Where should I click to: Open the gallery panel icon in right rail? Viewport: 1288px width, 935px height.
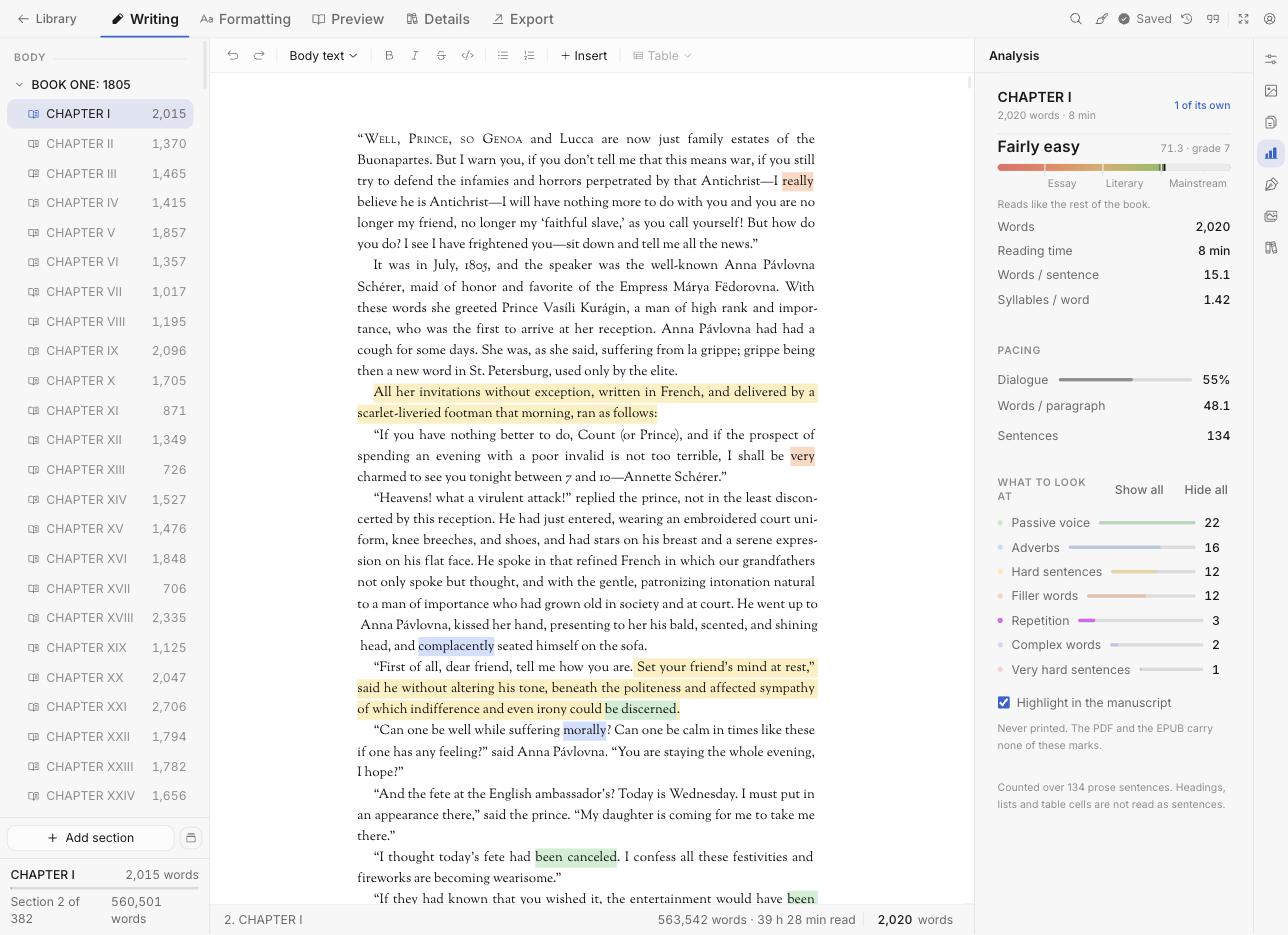(1271, 216)
